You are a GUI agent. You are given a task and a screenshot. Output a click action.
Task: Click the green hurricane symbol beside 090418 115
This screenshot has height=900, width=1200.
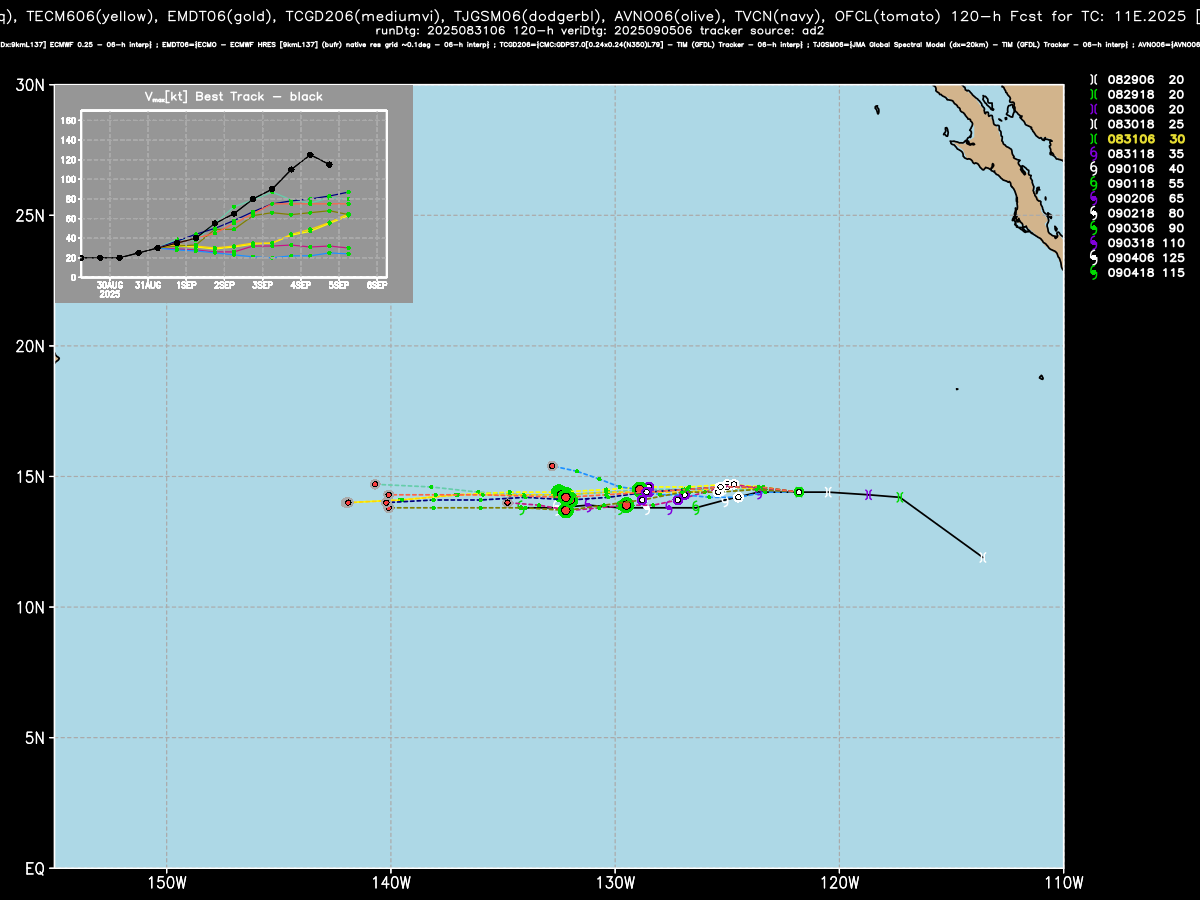[1094, 273]
